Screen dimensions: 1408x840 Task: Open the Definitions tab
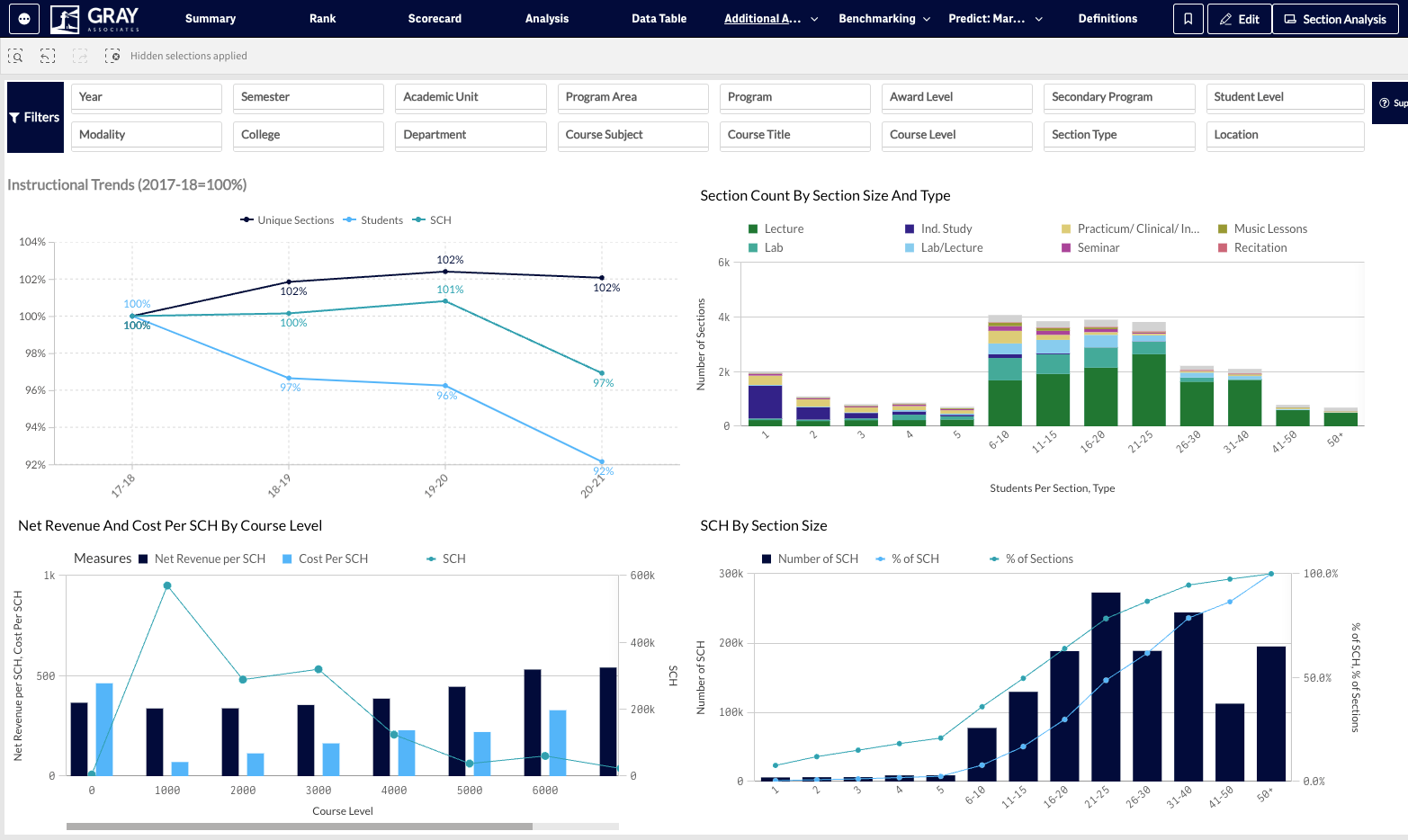[1108, 19]
